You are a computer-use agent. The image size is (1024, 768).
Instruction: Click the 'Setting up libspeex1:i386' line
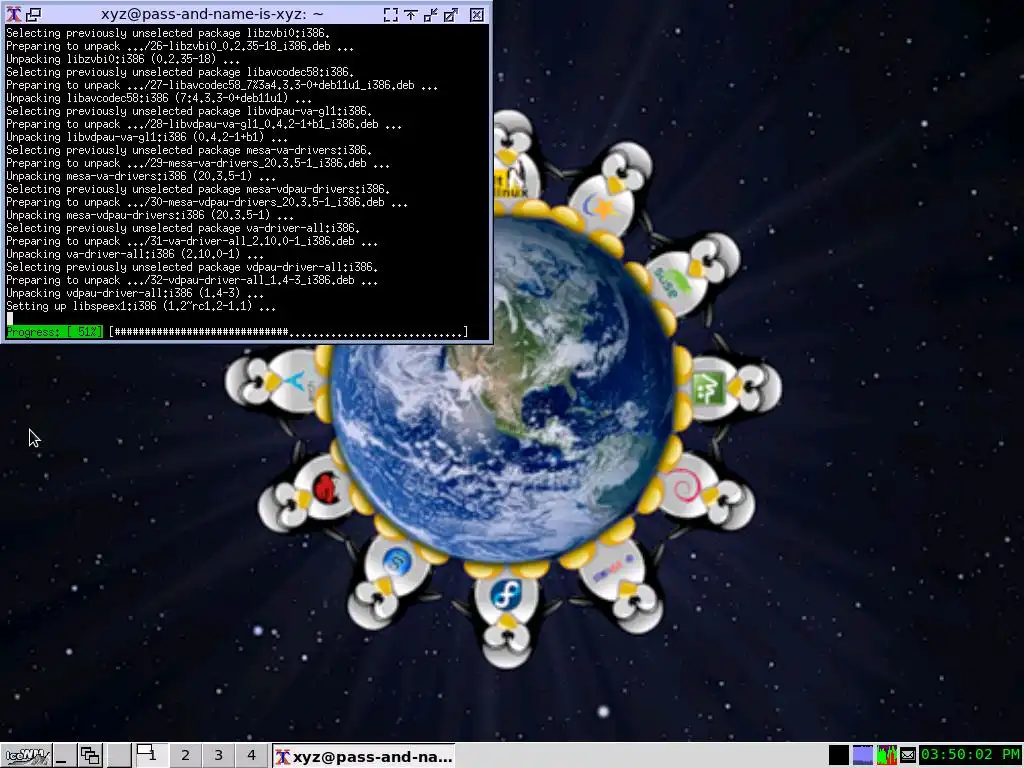(141, 306)
